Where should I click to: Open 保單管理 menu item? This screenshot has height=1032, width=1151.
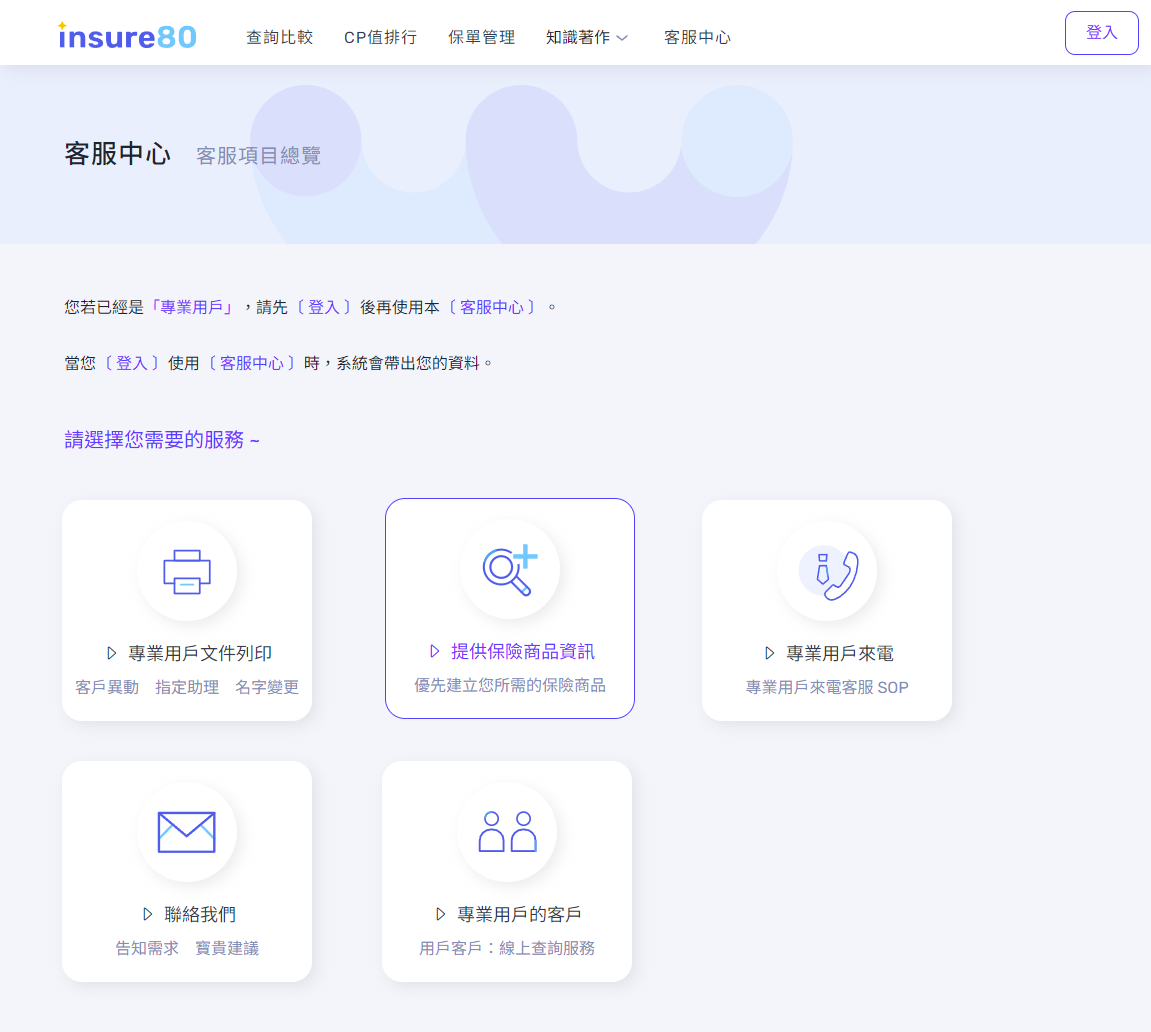click(x=481, y=37)
